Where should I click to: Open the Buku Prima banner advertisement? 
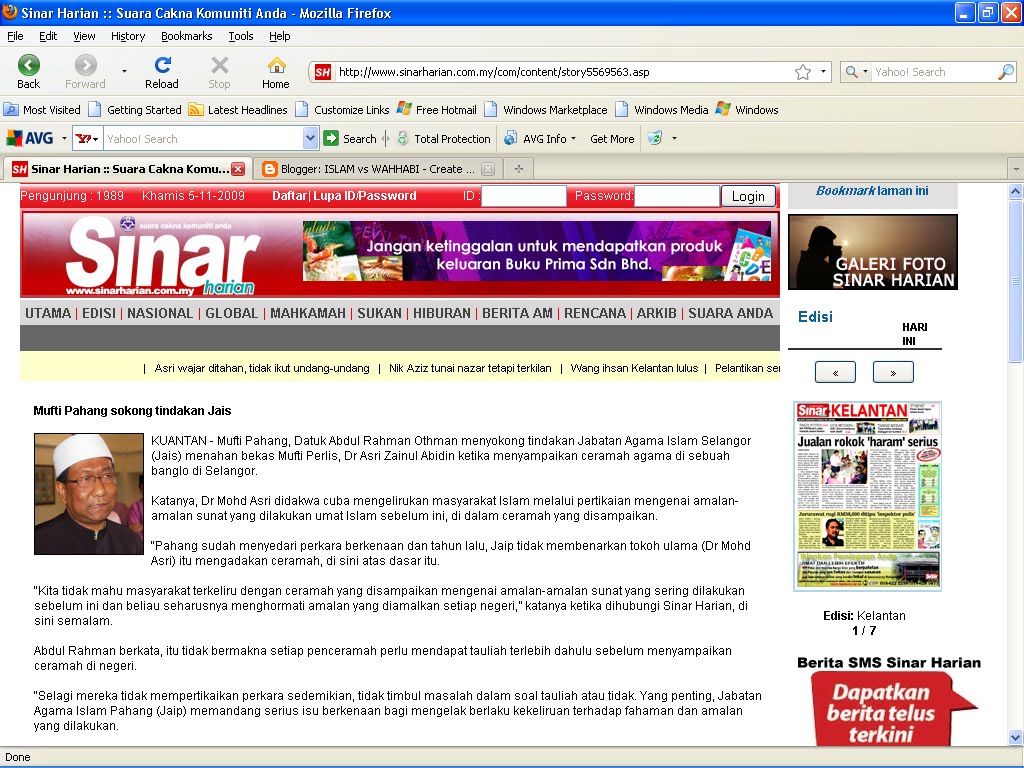[537, 251]
